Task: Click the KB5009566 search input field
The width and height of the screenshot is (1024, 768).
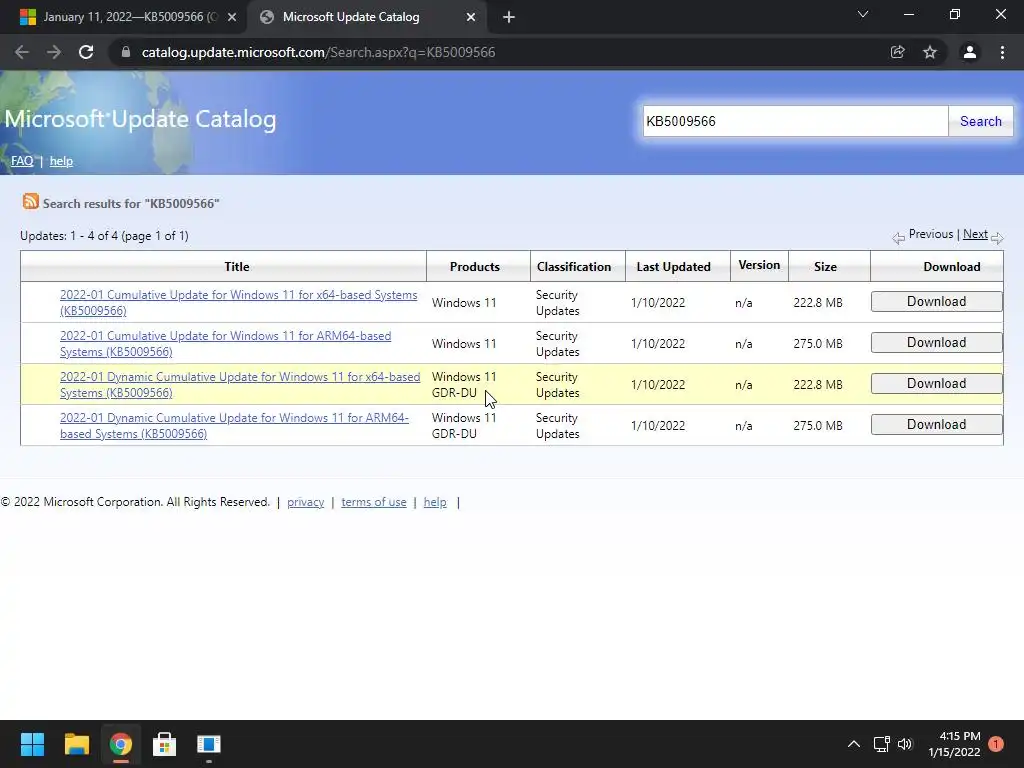Action: pos(795,121)
